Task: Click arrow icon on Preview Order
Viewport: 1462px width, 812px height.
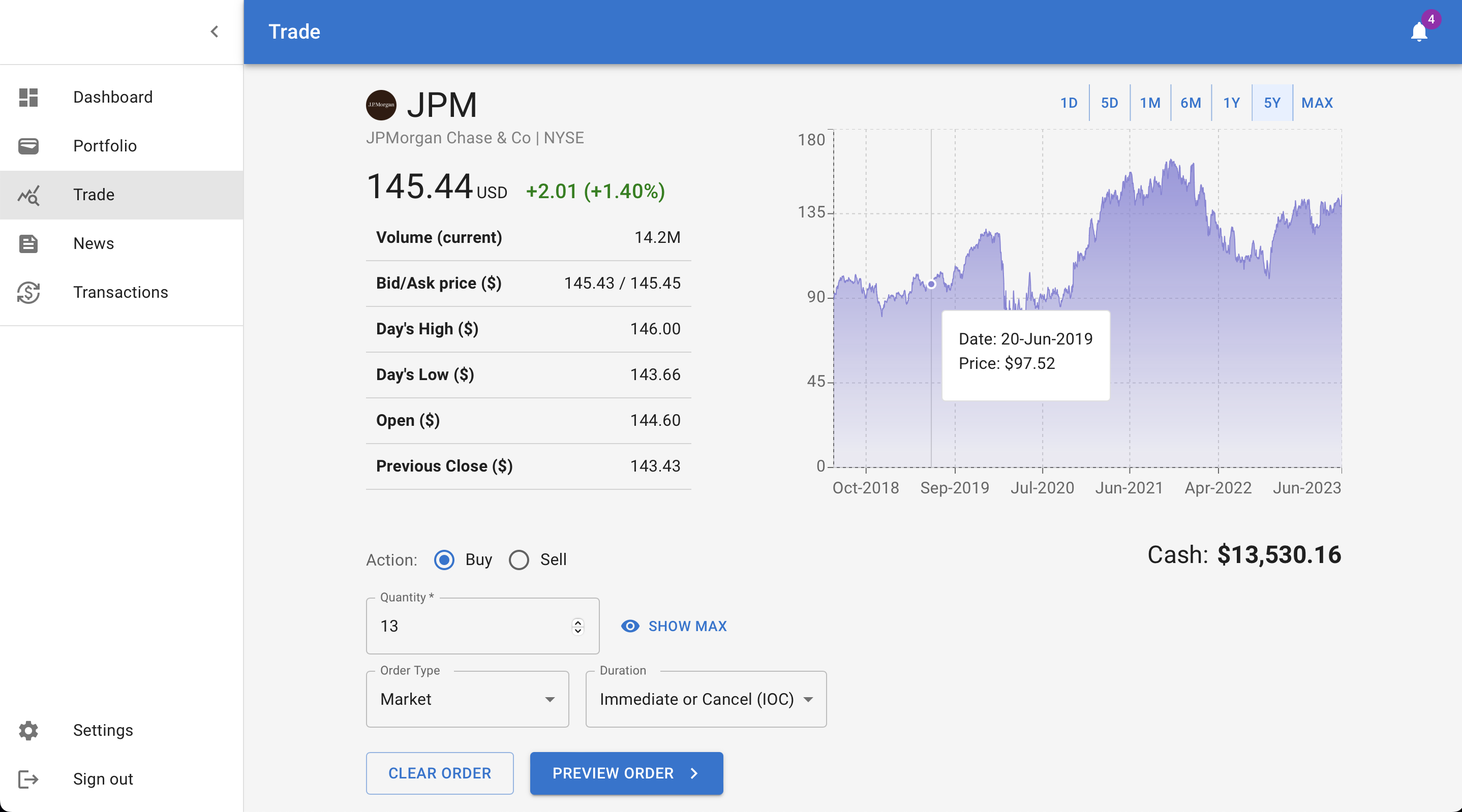Action: tap(693, 773)
